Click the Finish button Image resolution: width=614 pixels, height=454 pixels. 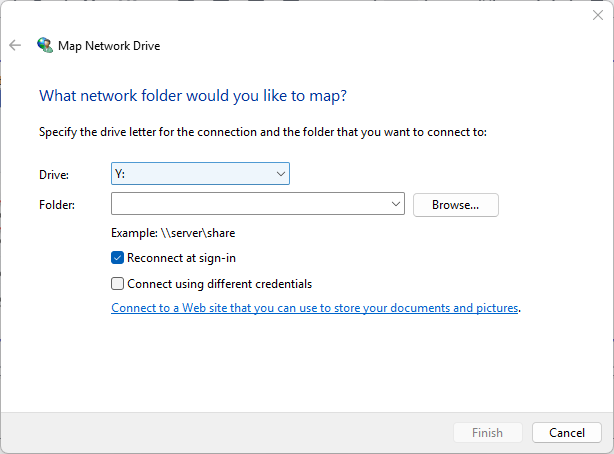[x=488, y=432]
